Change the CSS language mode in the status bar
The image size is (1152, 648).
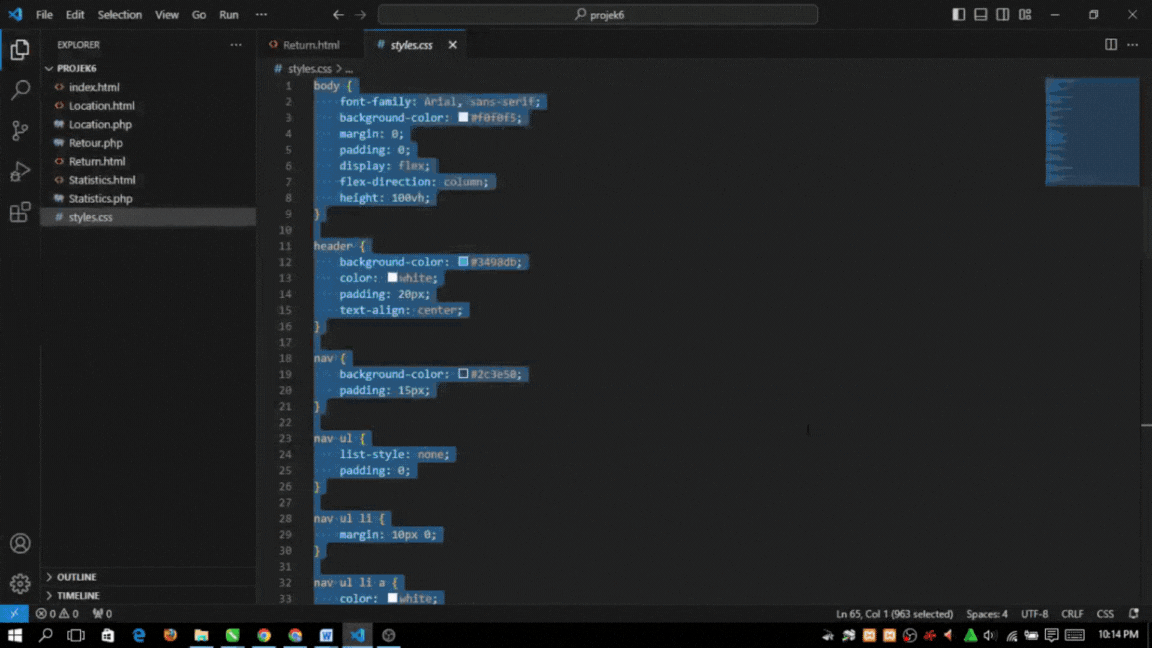coord(1105,613)
